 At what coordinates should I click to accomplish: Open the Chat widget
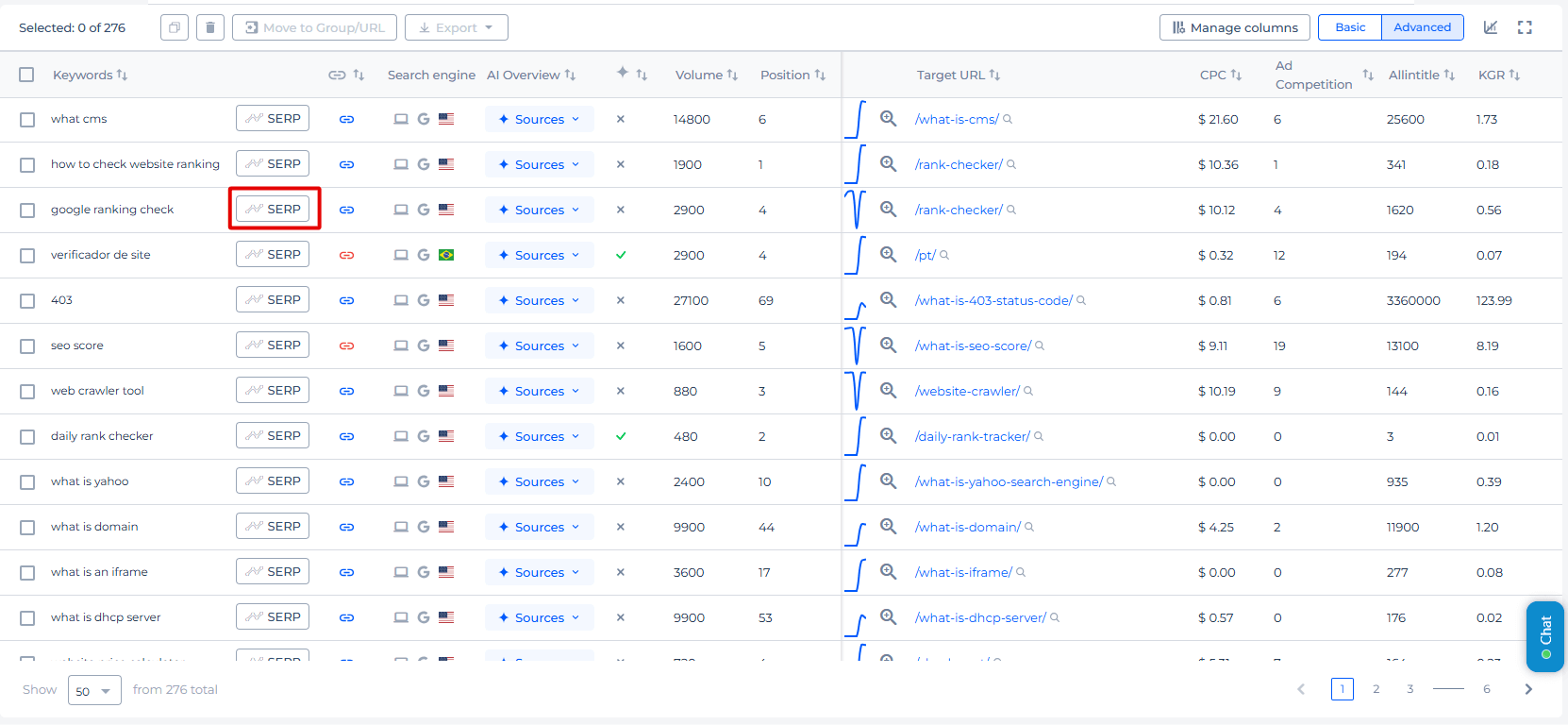point(1545,636)
